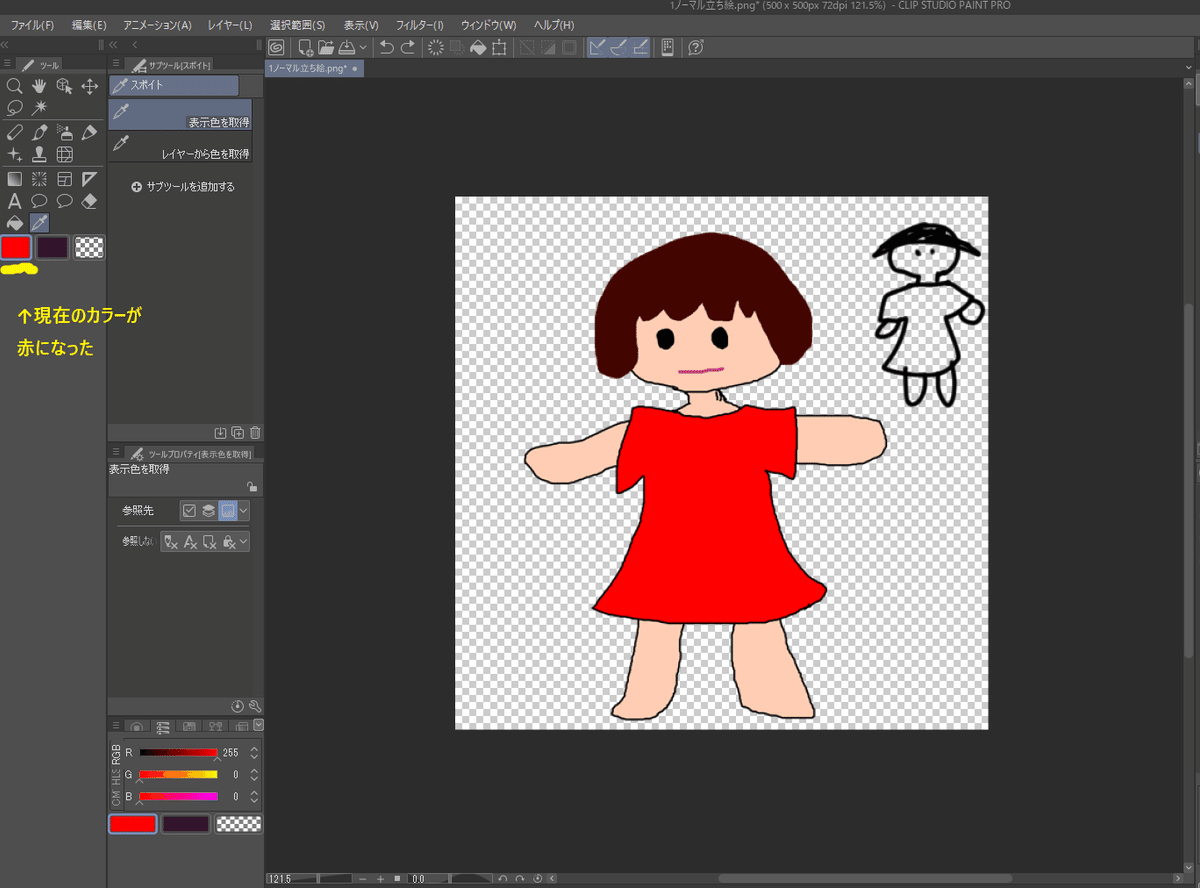The width and height of the screenshot is (1200, 888).
Task: Select the Fill bucket tool
Action: (15, 222)
